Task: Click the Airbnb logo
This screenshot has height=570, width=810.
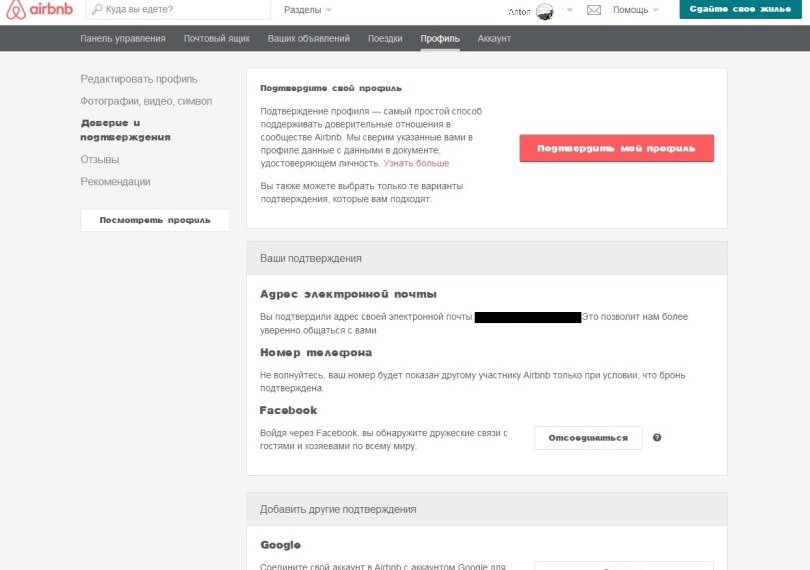Action: (39, 9)
